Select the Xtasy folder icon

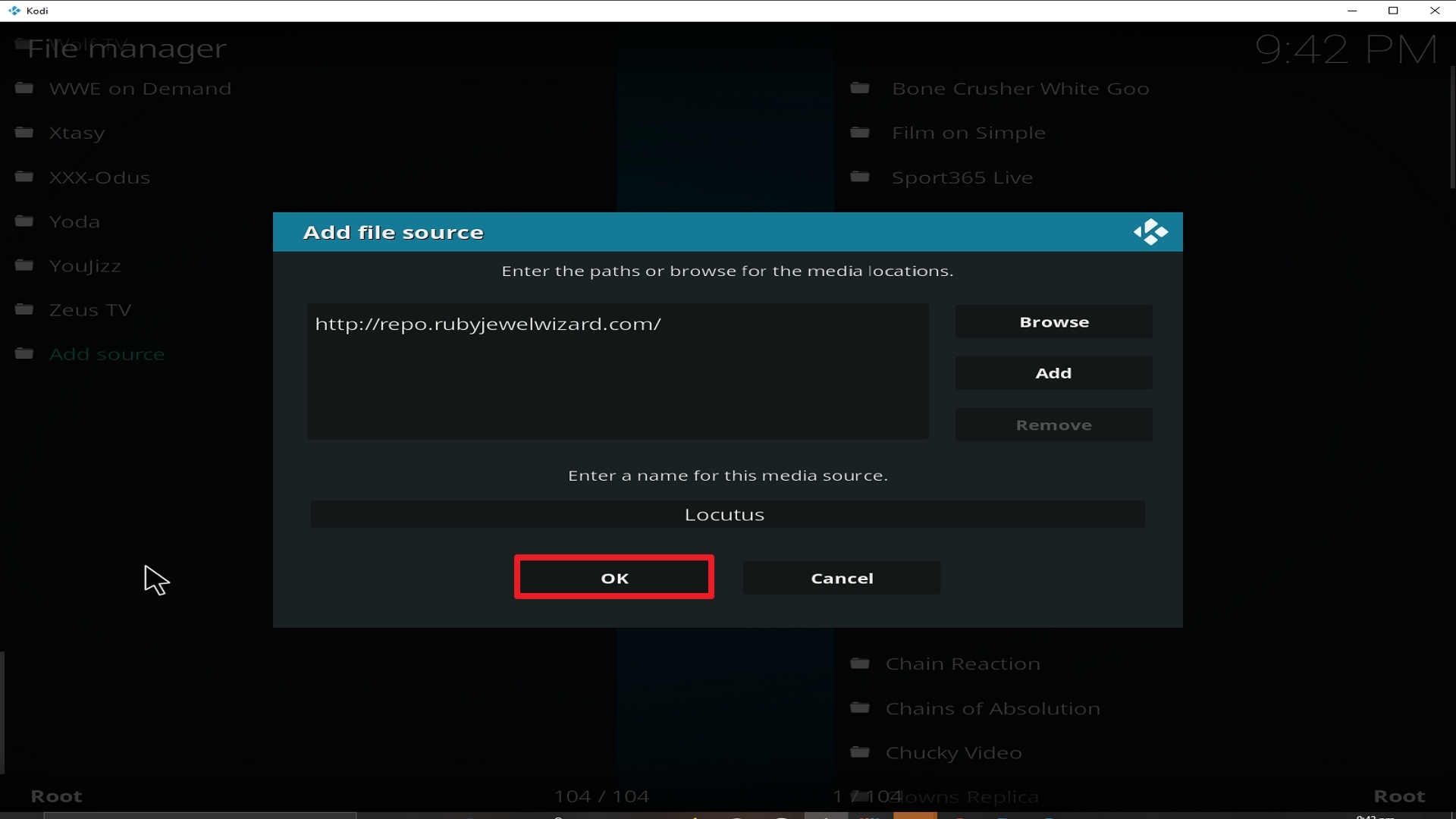click(24, 133)
